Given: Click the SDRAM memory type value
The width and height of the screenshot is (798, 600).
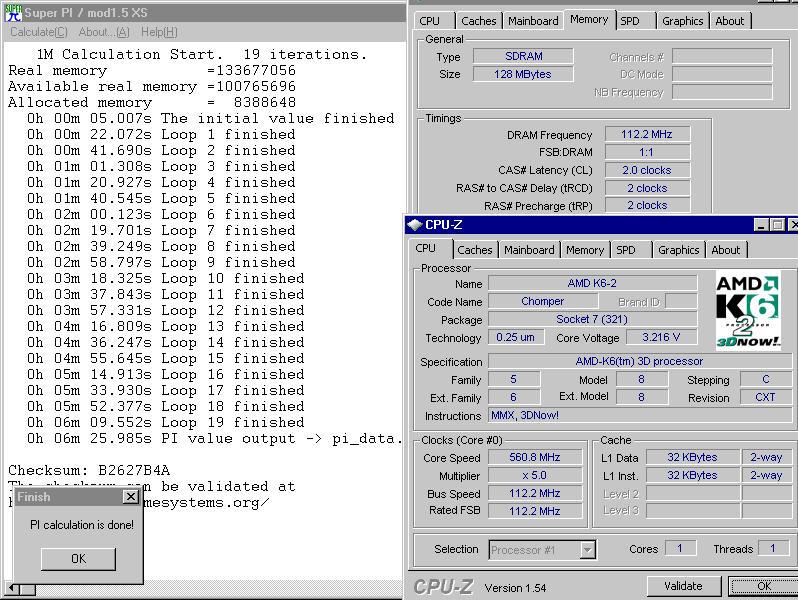Looking at the screenshot, I should click(x=523, y=56).
